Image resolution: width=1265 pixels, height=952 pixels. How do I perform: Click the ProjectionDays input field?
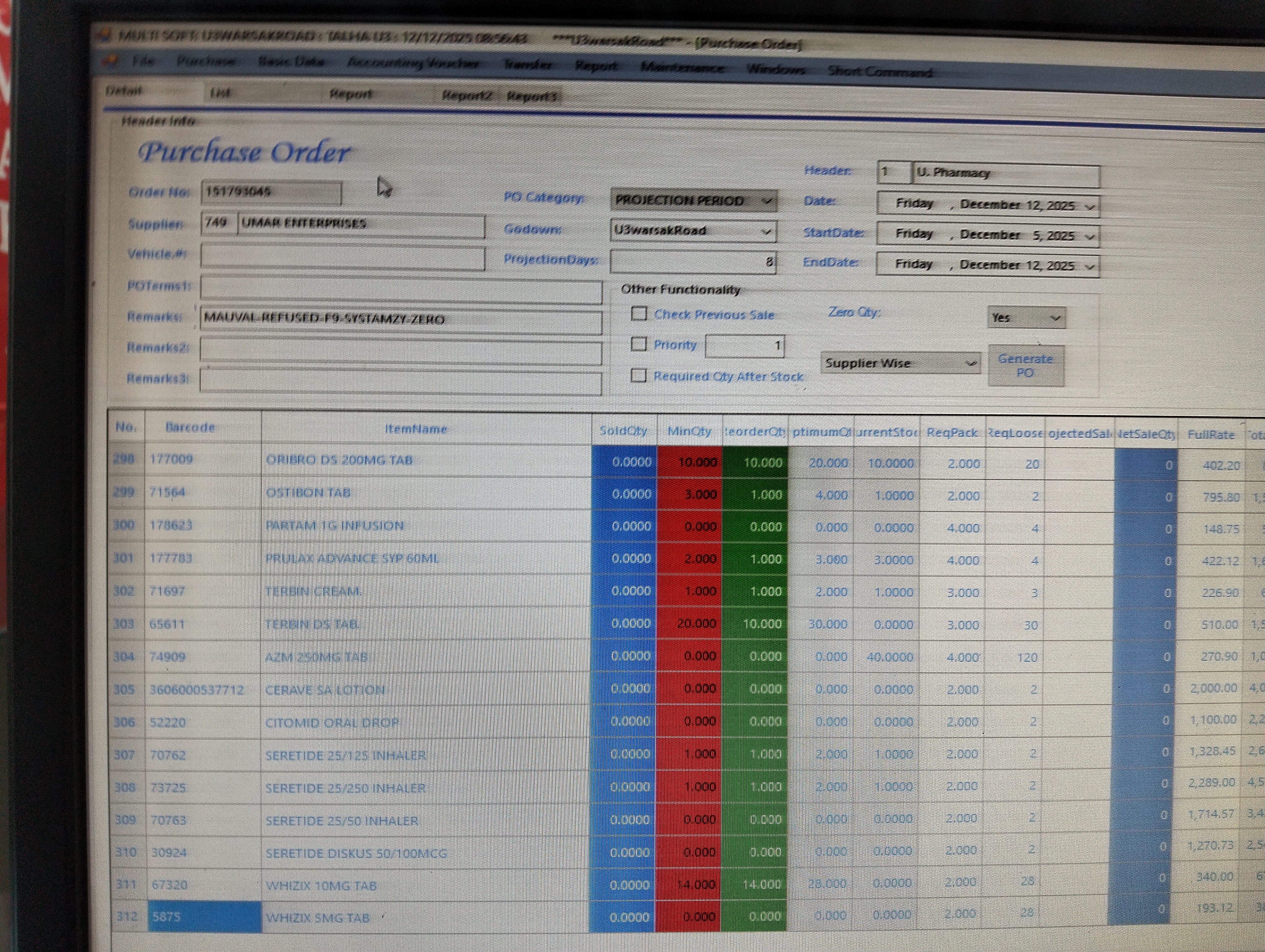pyautogui.click(x=692, y=262)
